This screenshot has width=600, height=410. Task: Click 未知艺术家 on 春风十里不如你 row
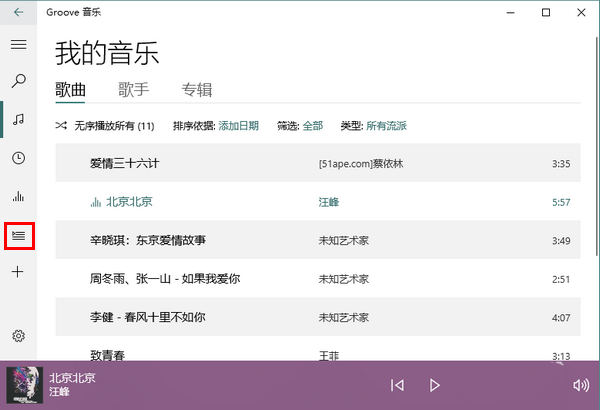pyautogui.click(x=344, y=317)
